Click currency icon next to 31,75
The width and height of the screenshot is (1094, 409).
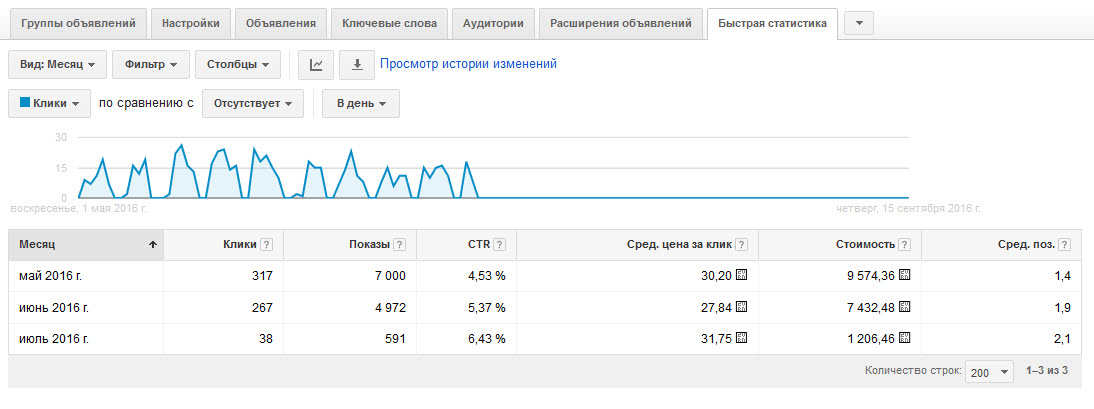tap(742, 339)
